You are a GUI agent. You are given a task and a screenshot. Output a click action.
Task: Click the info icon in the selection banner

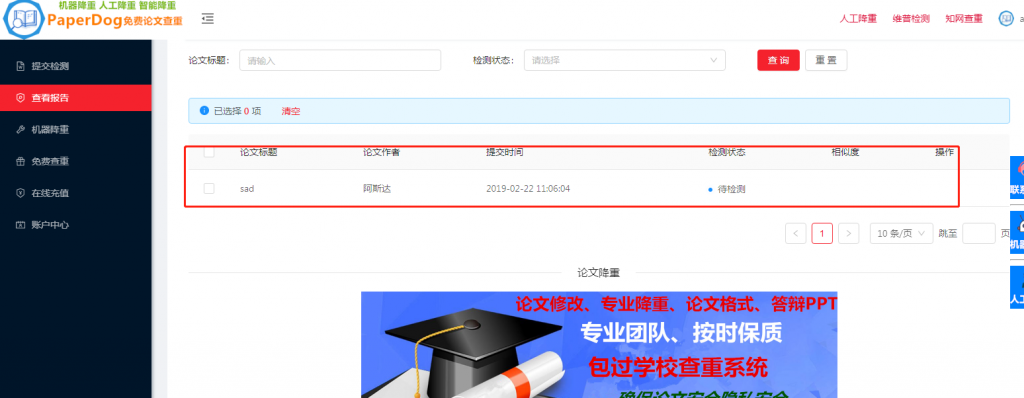click(204, 111)
